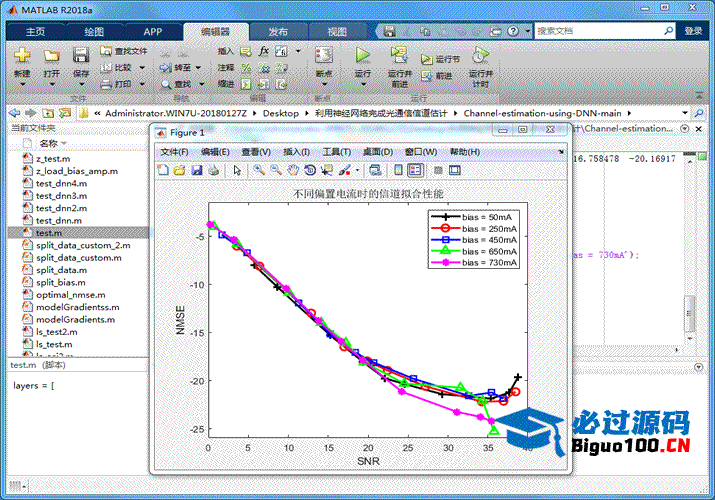Click the Data Cursor tool in Figure toolbar
This screenshot has width=715, height=500.
pos(326,170)
